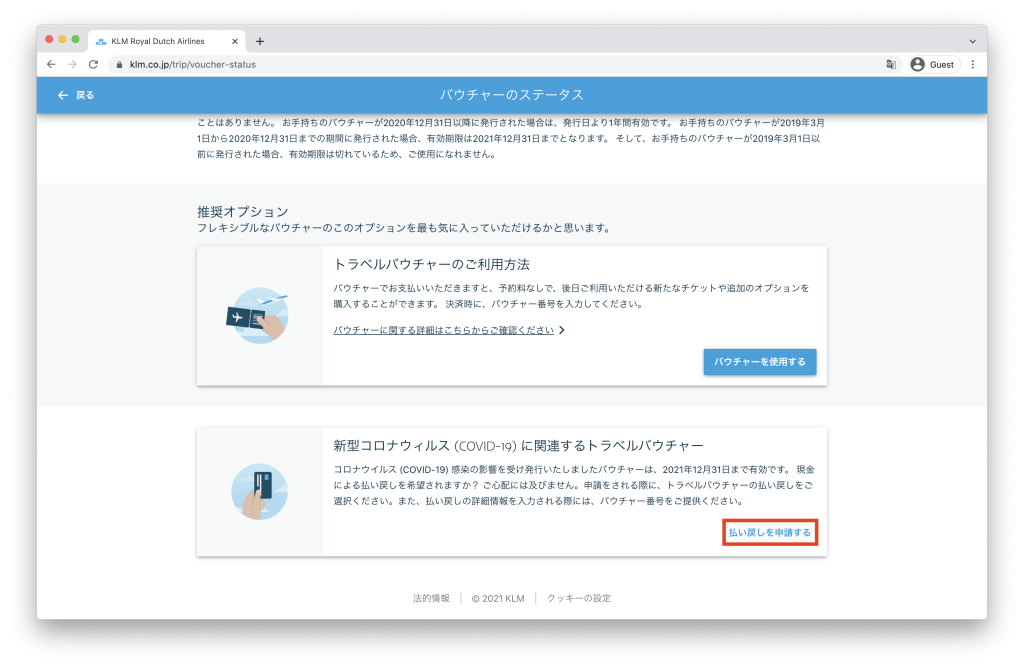Open the クッキーの設定 footer link
1024x668 pixels.
pyautogui.click(x=578, y=598)
